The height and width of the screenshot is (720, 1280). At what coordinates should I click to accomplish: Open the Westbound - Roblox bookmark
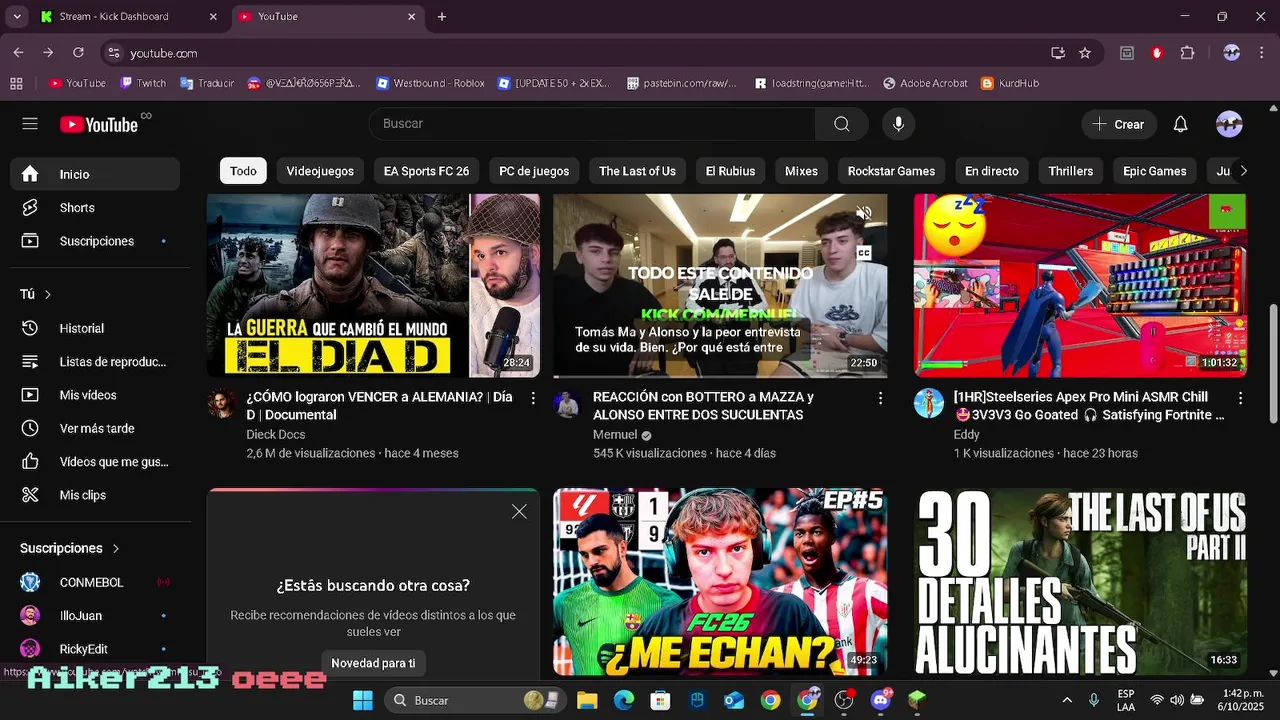point(430,83)
